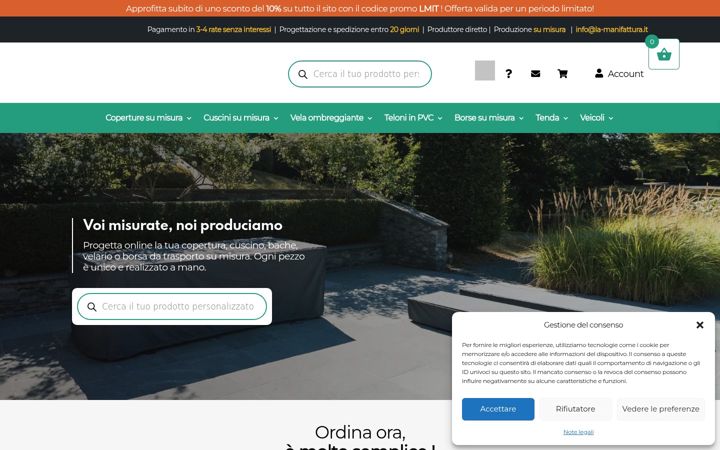
Task: Click the magnifier icon in hero search
Action: (x=92, y=307)
